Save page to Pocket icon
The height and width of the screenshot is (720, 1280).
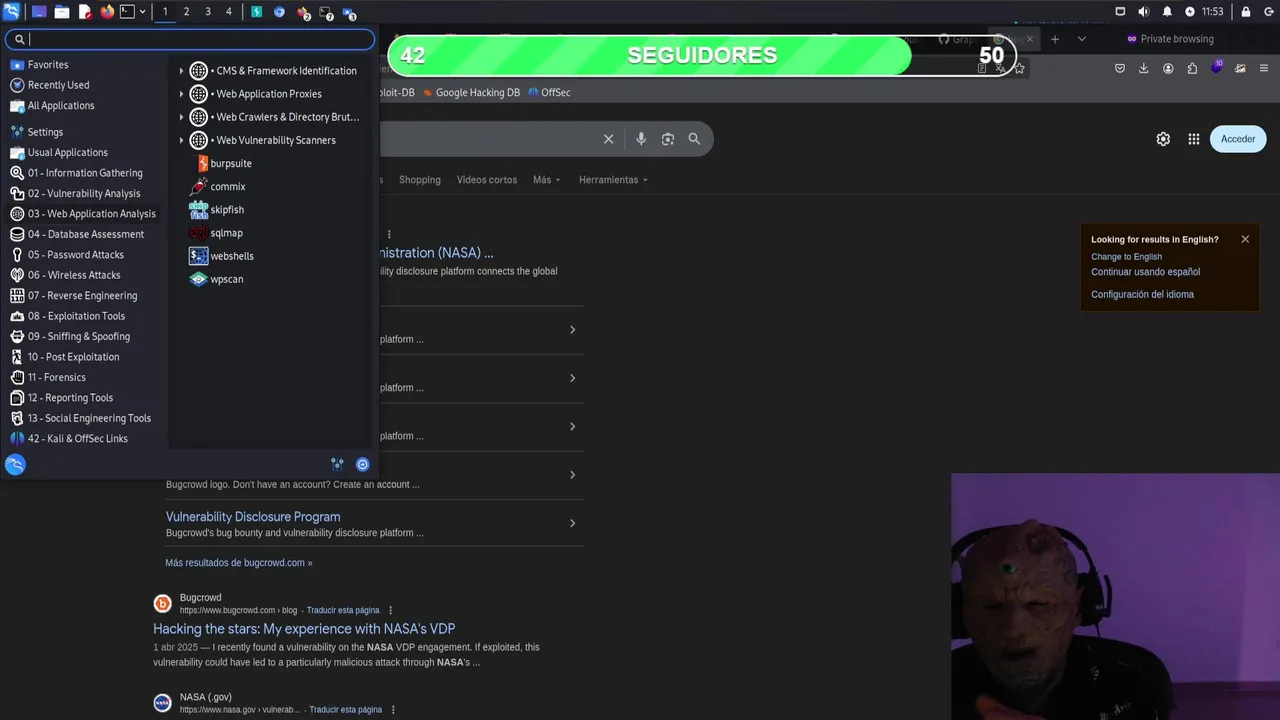(x=1120, y=68)
